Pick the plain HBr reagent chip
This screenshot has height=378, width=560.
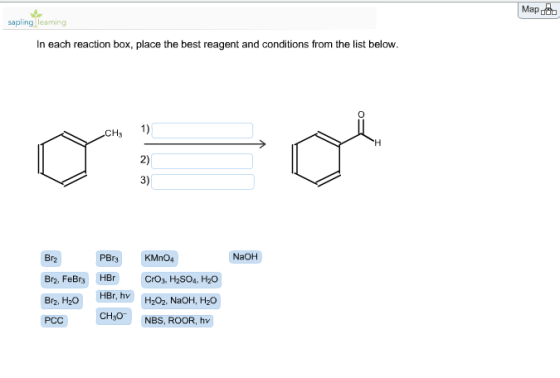[108, 278]
